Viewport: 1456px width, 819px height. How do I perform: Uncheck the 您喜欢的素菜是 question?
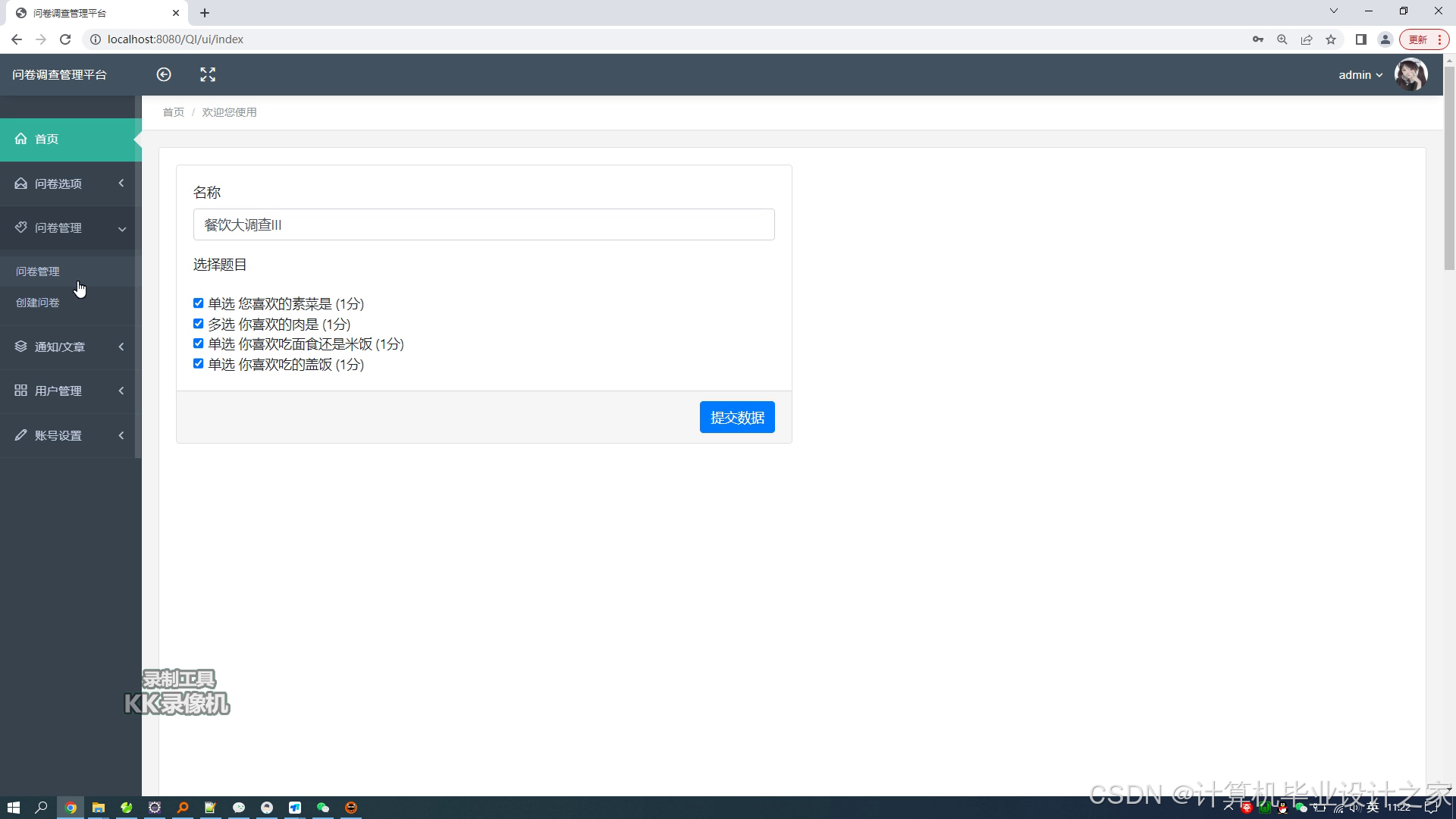[198, 303]
